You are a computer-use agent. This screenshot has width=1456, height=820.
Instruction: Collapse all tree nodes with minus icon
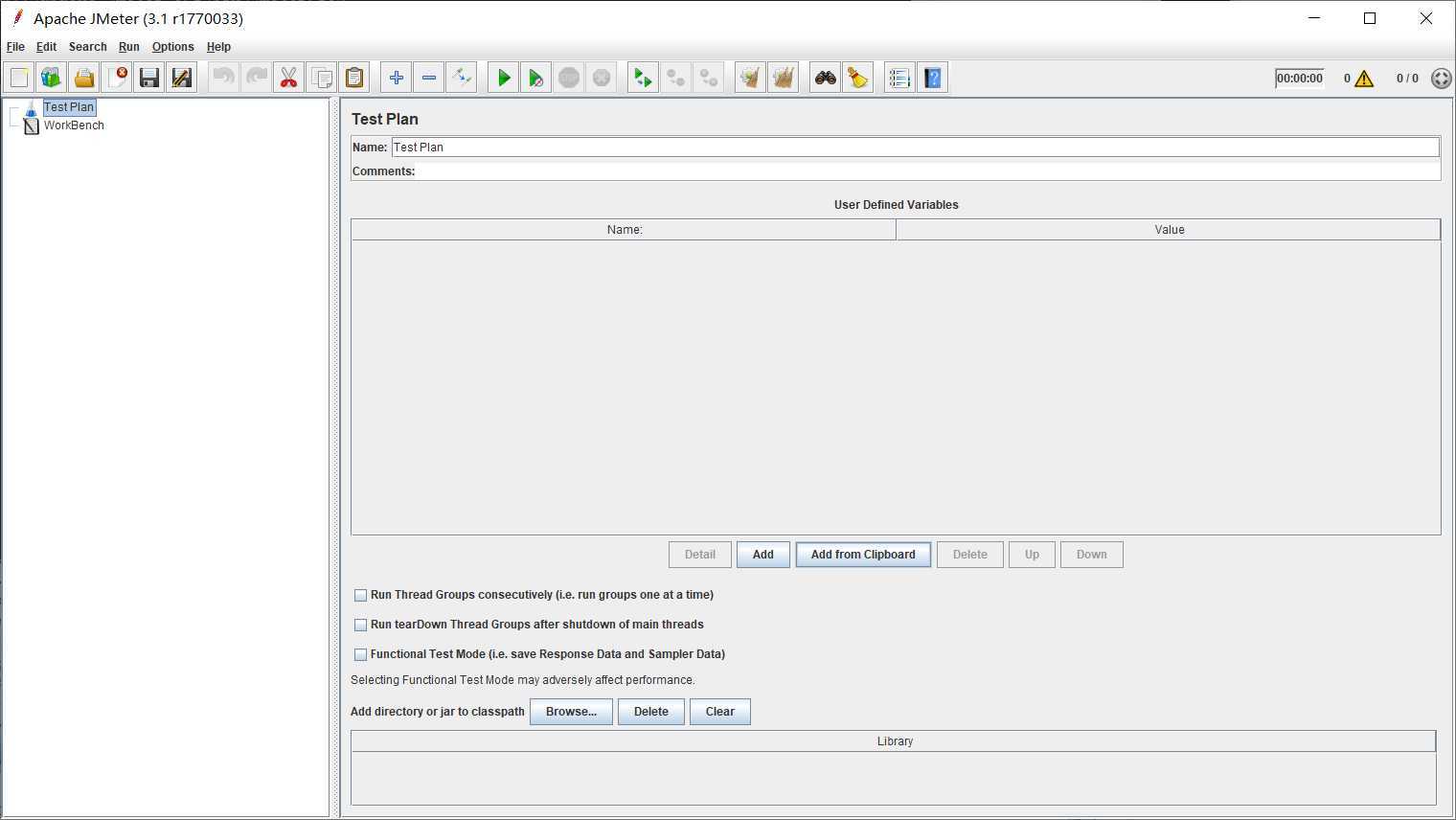(429, 78)
